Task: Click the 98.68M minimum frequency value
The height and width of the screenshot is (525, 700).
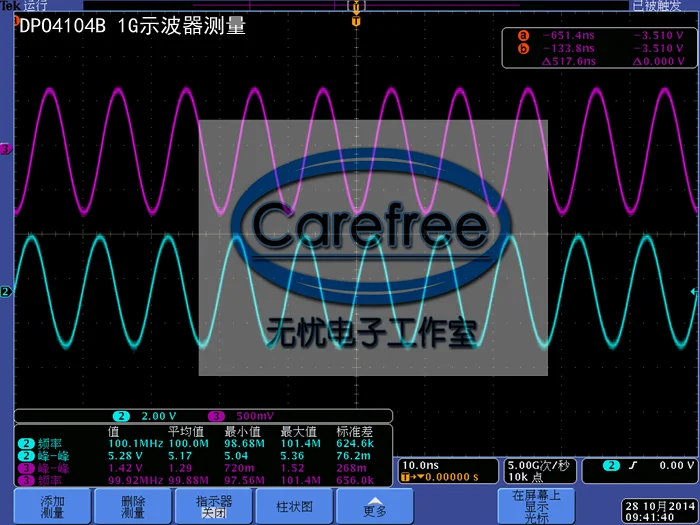Action: pyautogui.click(x=244, y=444)
